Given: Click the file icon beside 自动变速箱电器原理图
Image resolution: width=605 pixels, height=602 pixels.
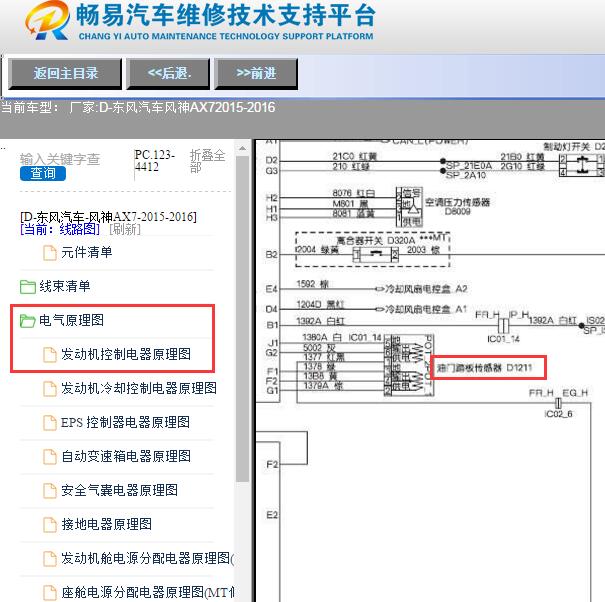Looking at the screenshot, I should [50, 457].
